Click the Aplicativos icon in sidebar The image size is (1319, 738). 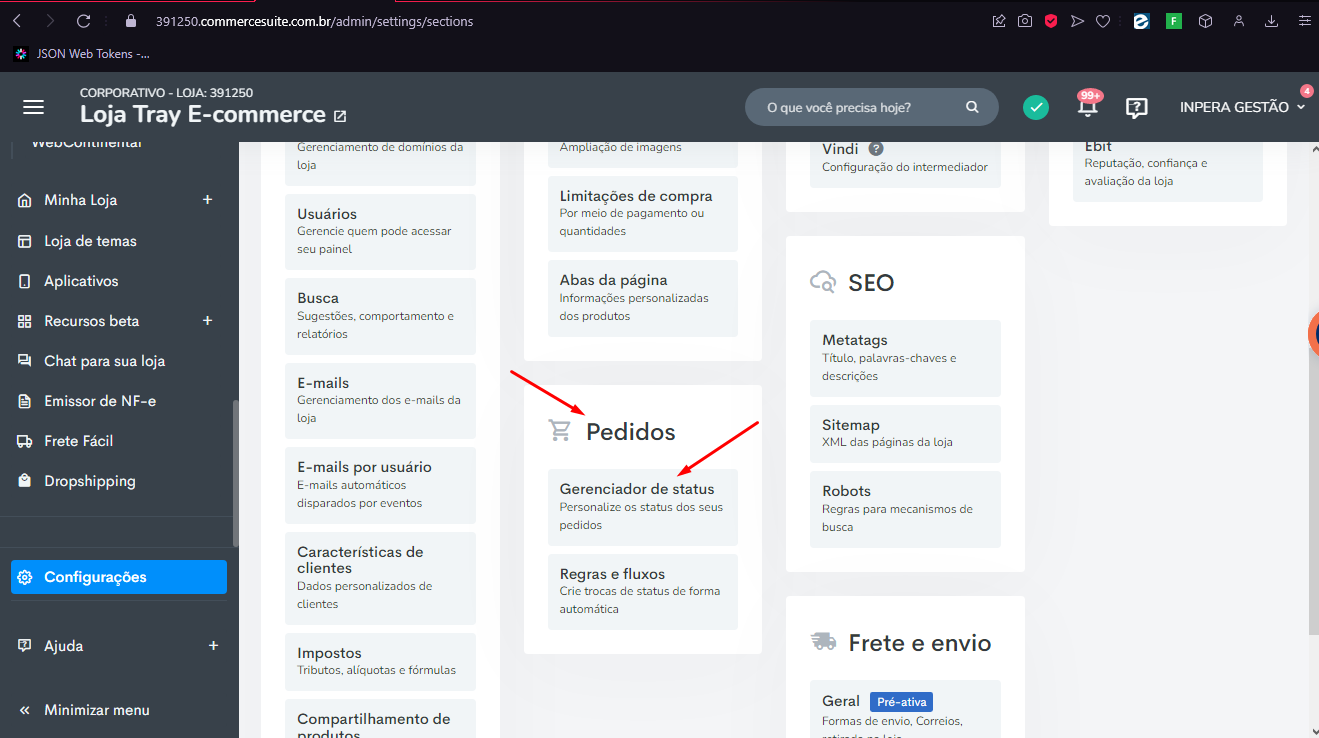click(24, 281)
